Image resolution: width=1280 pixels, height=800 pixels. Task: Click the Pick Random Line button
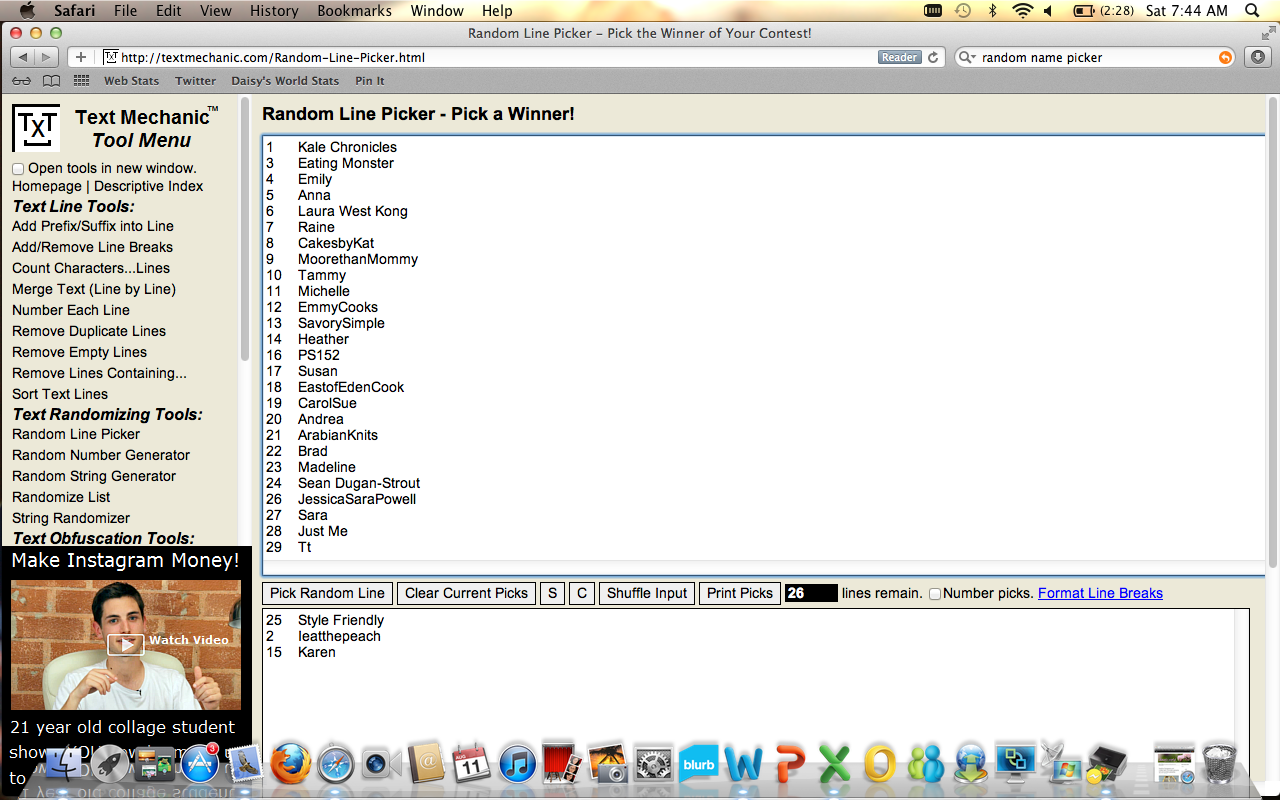point(327,593)
